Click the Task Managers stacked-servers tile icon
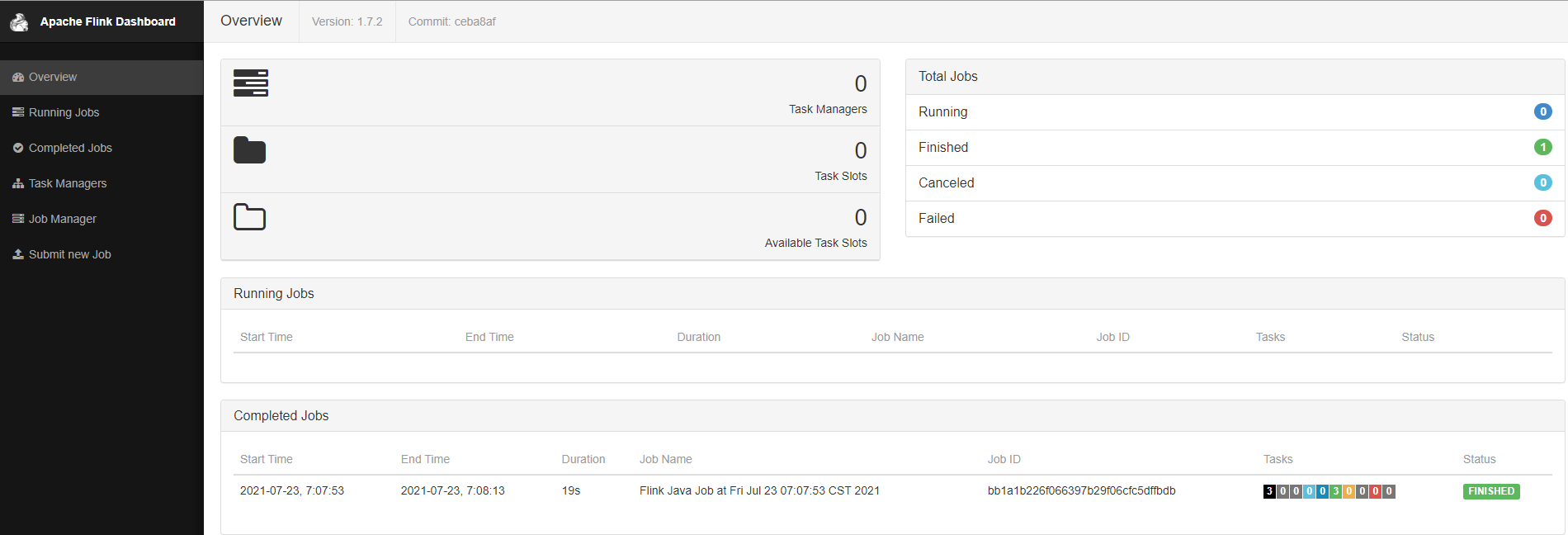1568x535 pixels. coord(251,83)
